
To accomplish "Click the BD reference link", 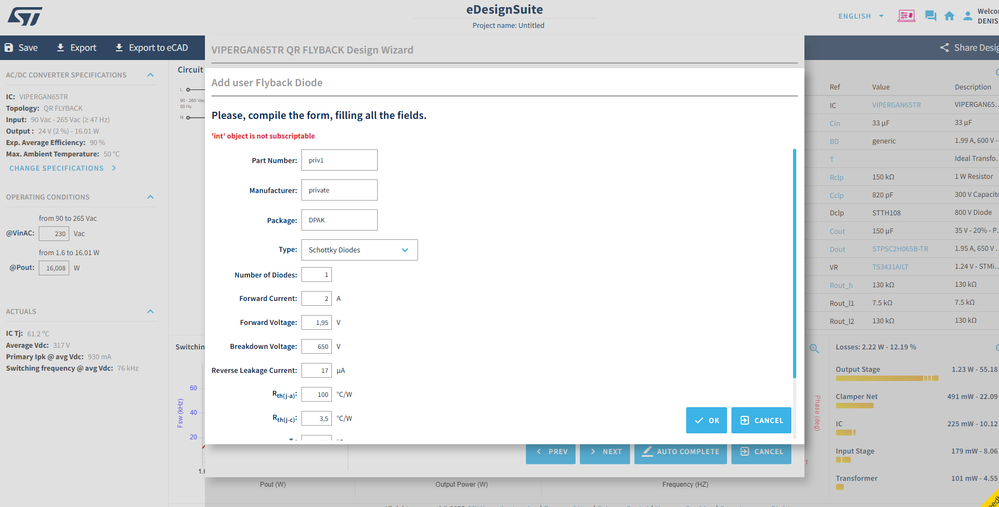I will 834,141.
